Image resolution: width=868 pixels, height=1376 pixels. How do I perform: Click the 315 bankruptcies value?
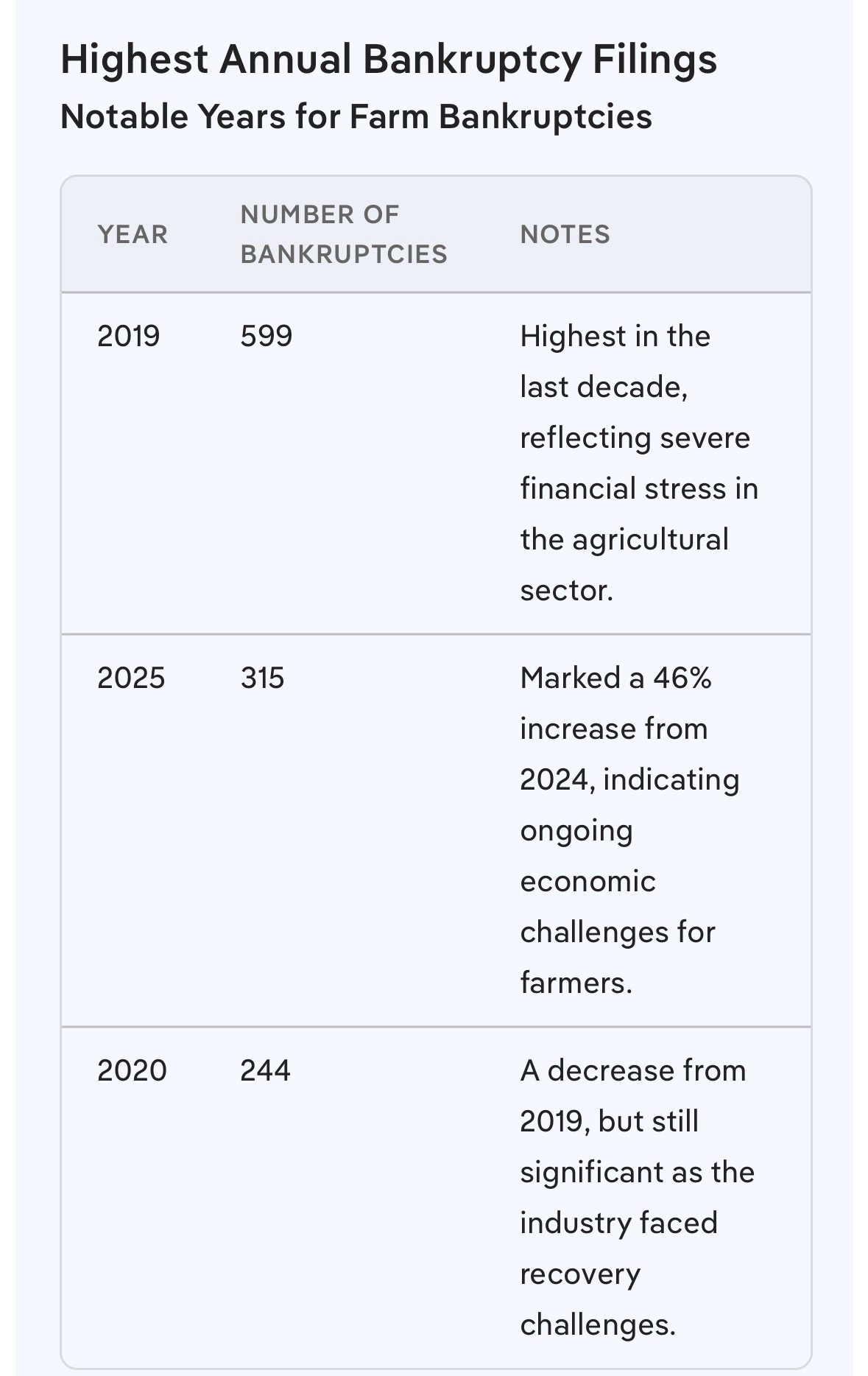[x=262, y=678]
